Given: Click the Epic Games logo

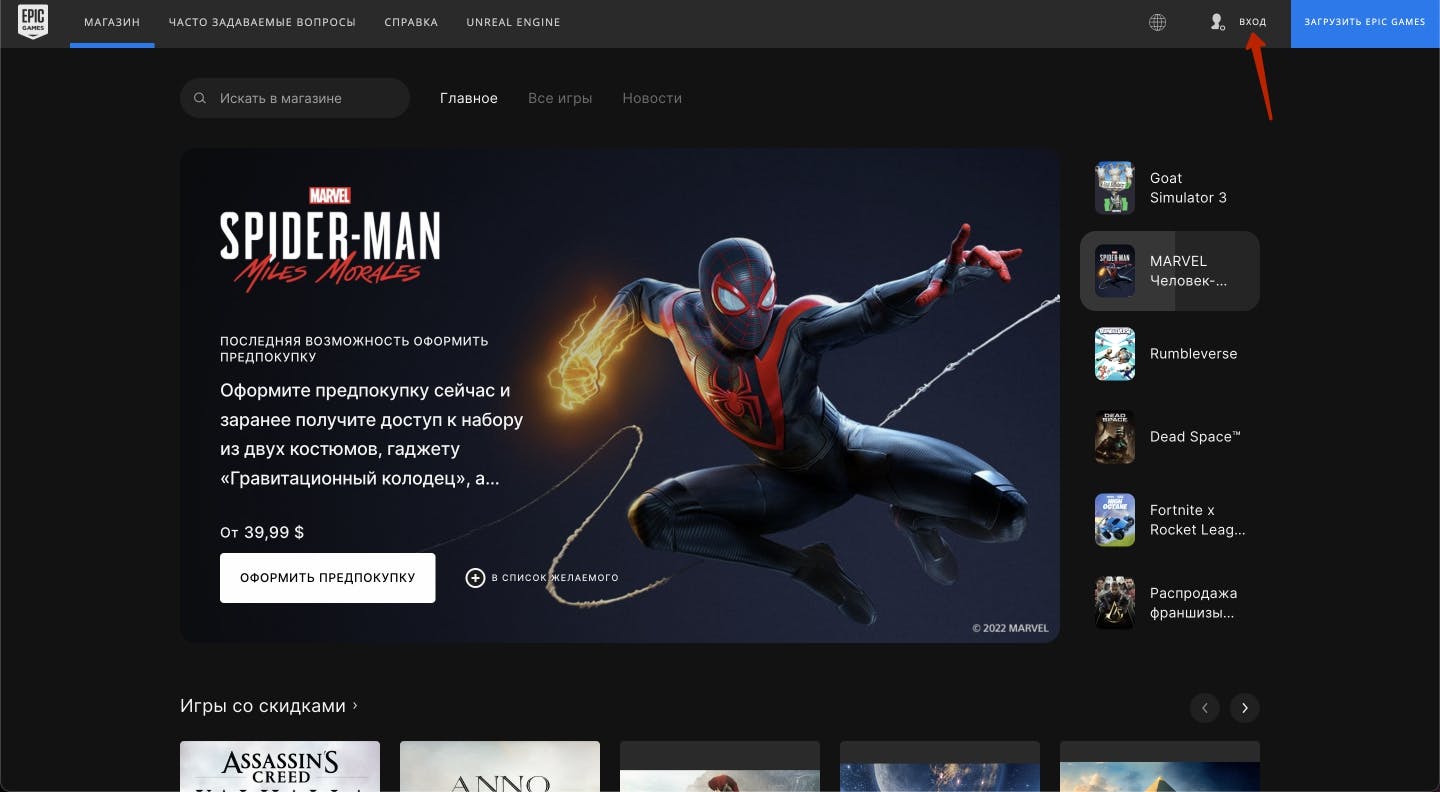Looking at the screenshot, I should click(33, 23).
